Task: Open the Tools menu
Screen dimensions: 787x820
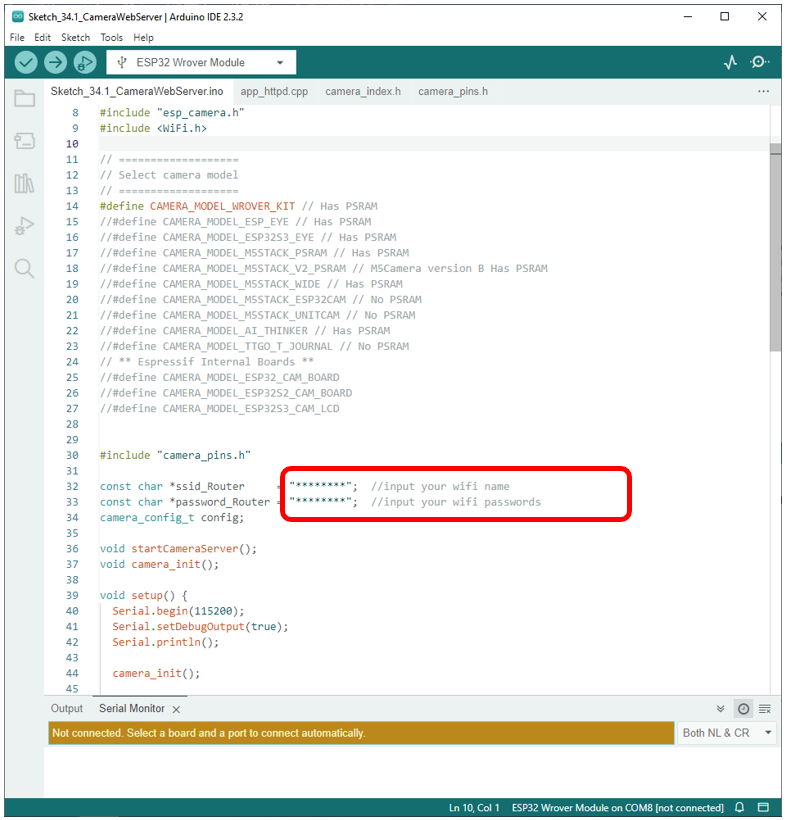Action: [x=111, y=38]
